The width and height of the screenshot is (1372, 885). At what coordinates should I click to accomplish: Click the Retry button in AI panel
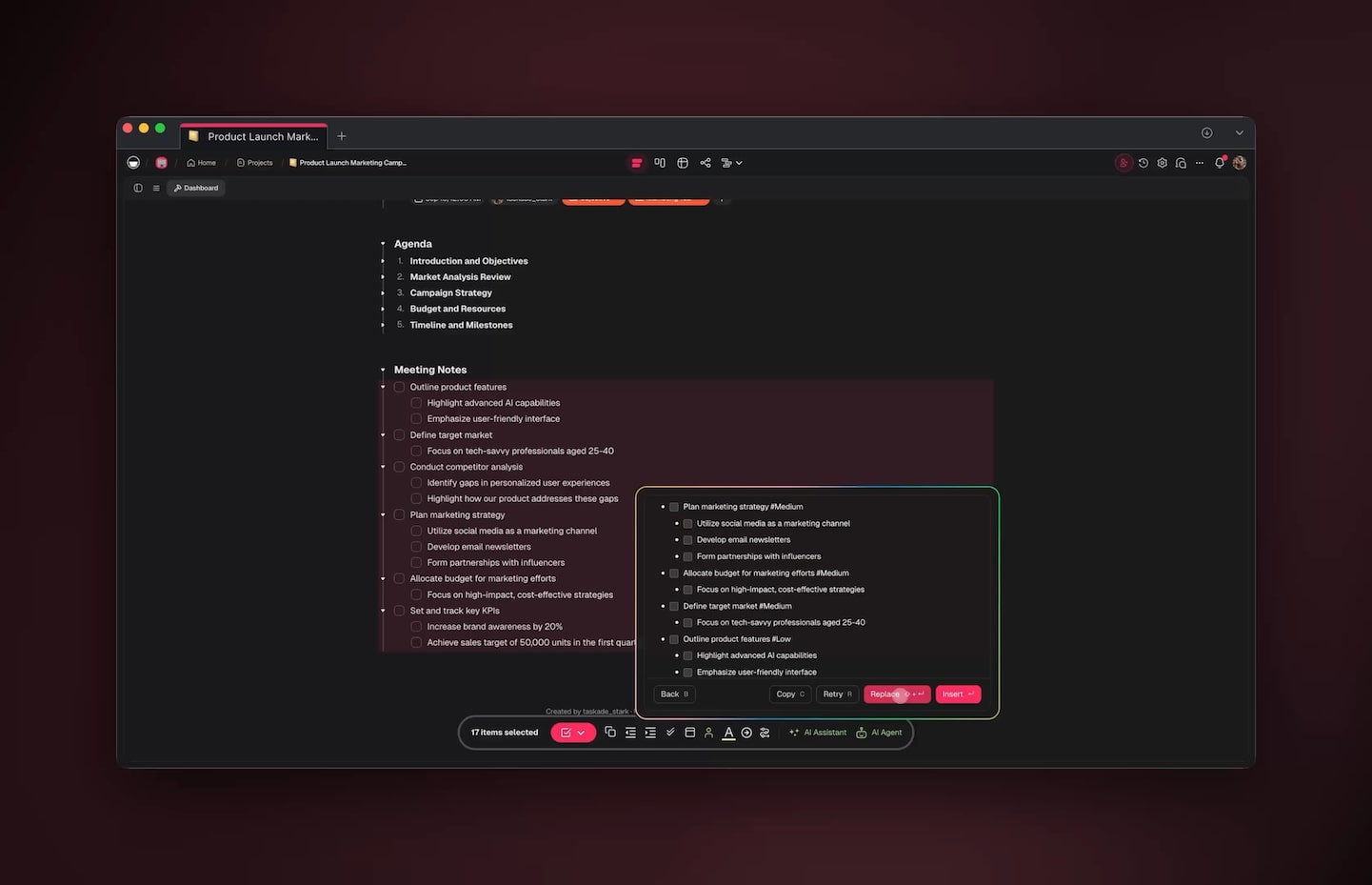838,694
